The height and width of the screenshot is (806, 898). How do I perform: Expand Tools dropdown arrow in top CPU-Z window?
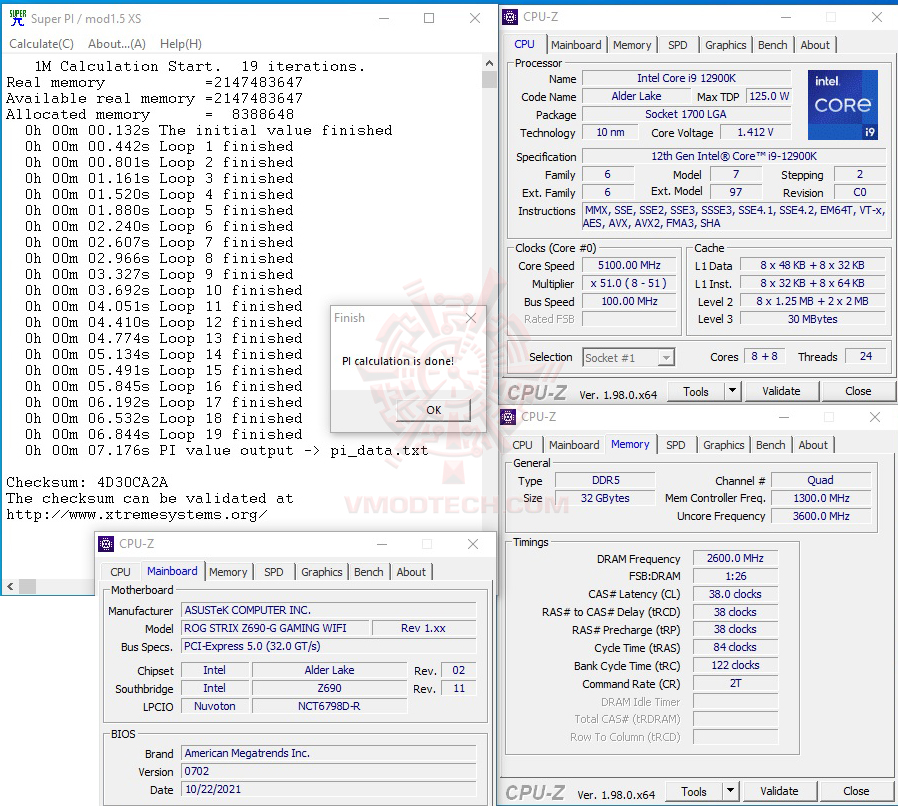[x=732, y=391]
